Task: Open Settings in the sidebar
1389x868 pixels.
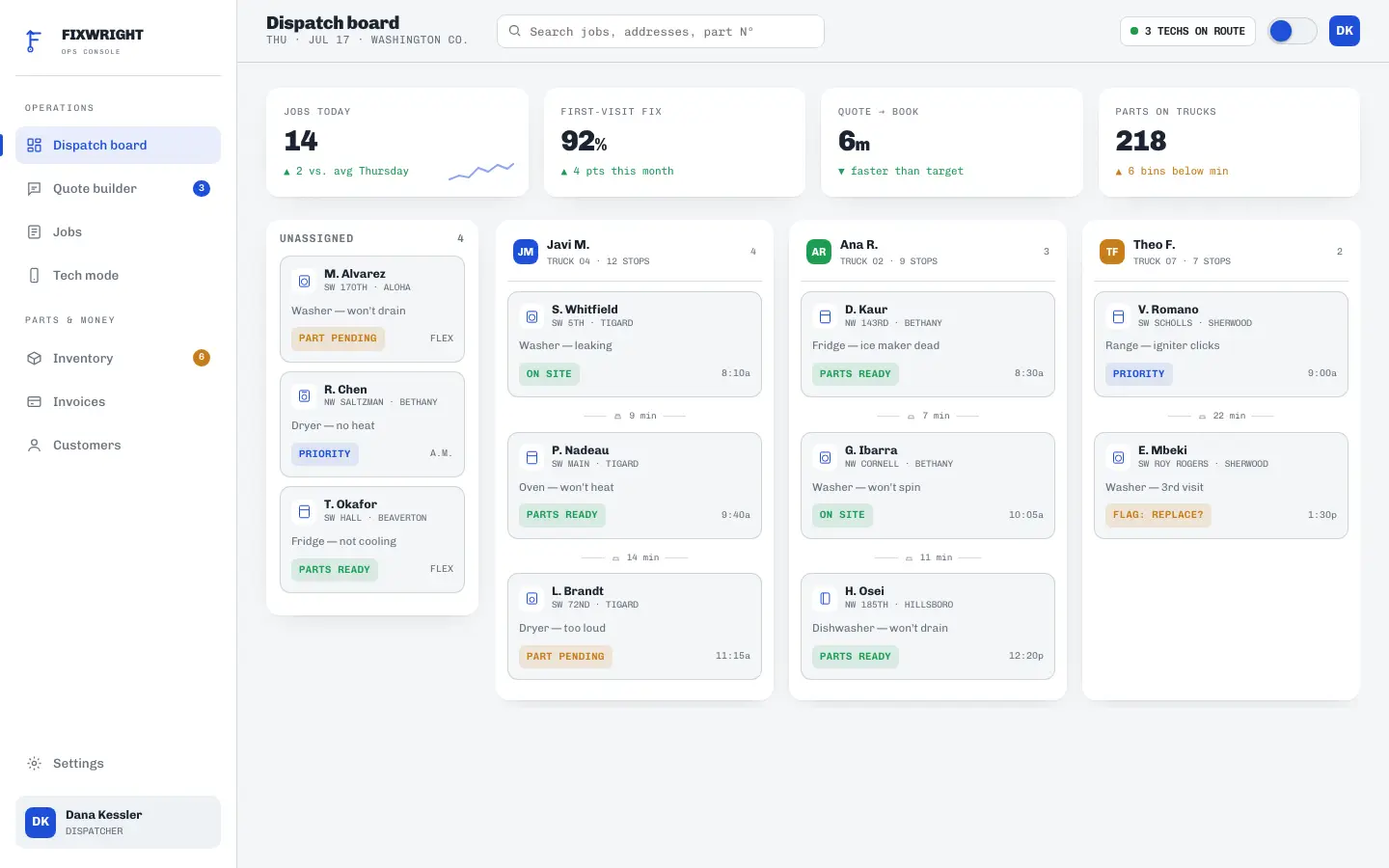Action: pyautogui.click(x=118, y=764)
